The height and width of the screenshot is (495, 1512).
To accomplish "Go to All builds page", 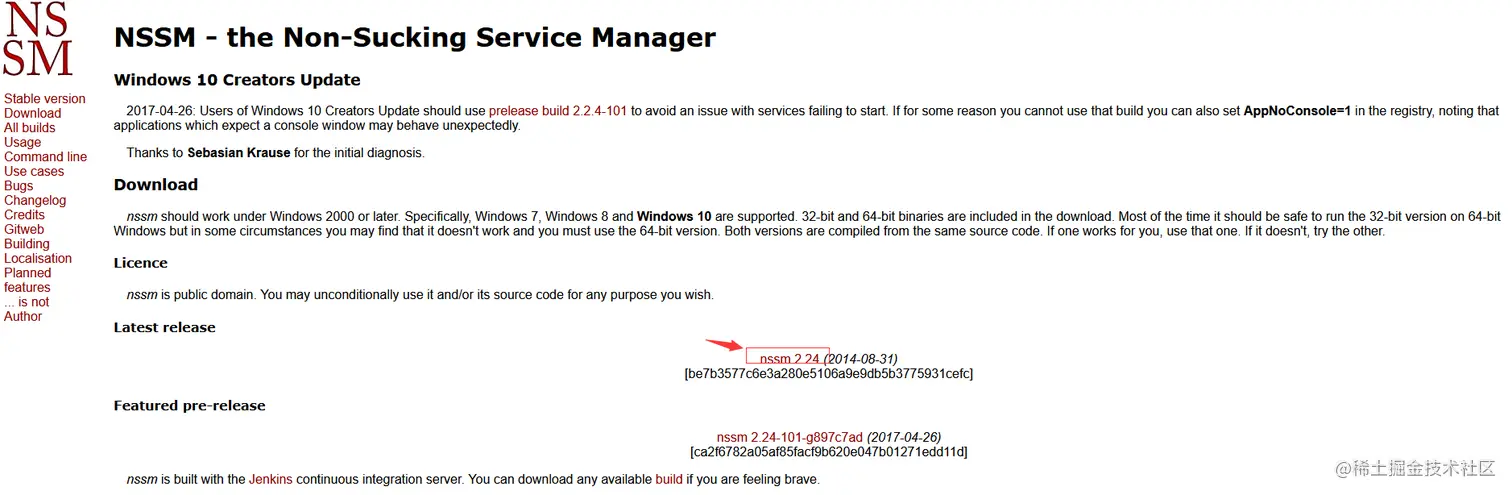I will click(30, 128).
